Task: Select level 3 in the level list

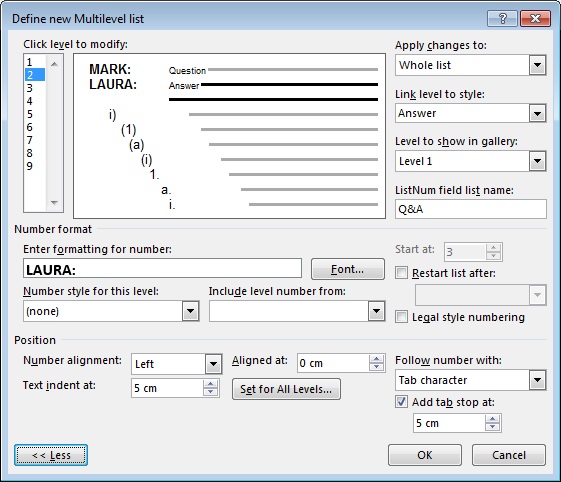Action: [x=30, y=88]
